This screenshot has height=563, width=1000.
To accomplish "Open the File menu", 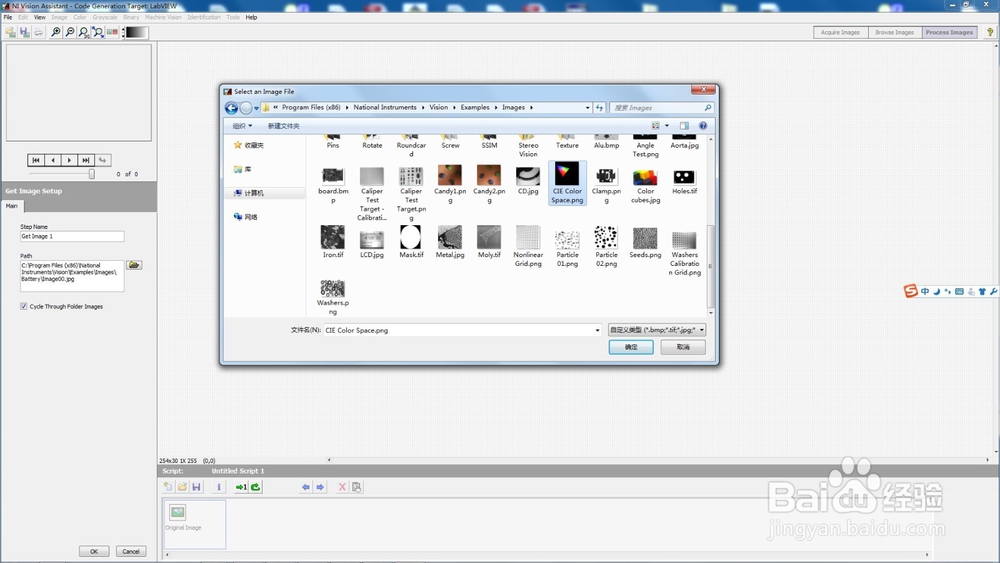I will (x=8, y=17).
